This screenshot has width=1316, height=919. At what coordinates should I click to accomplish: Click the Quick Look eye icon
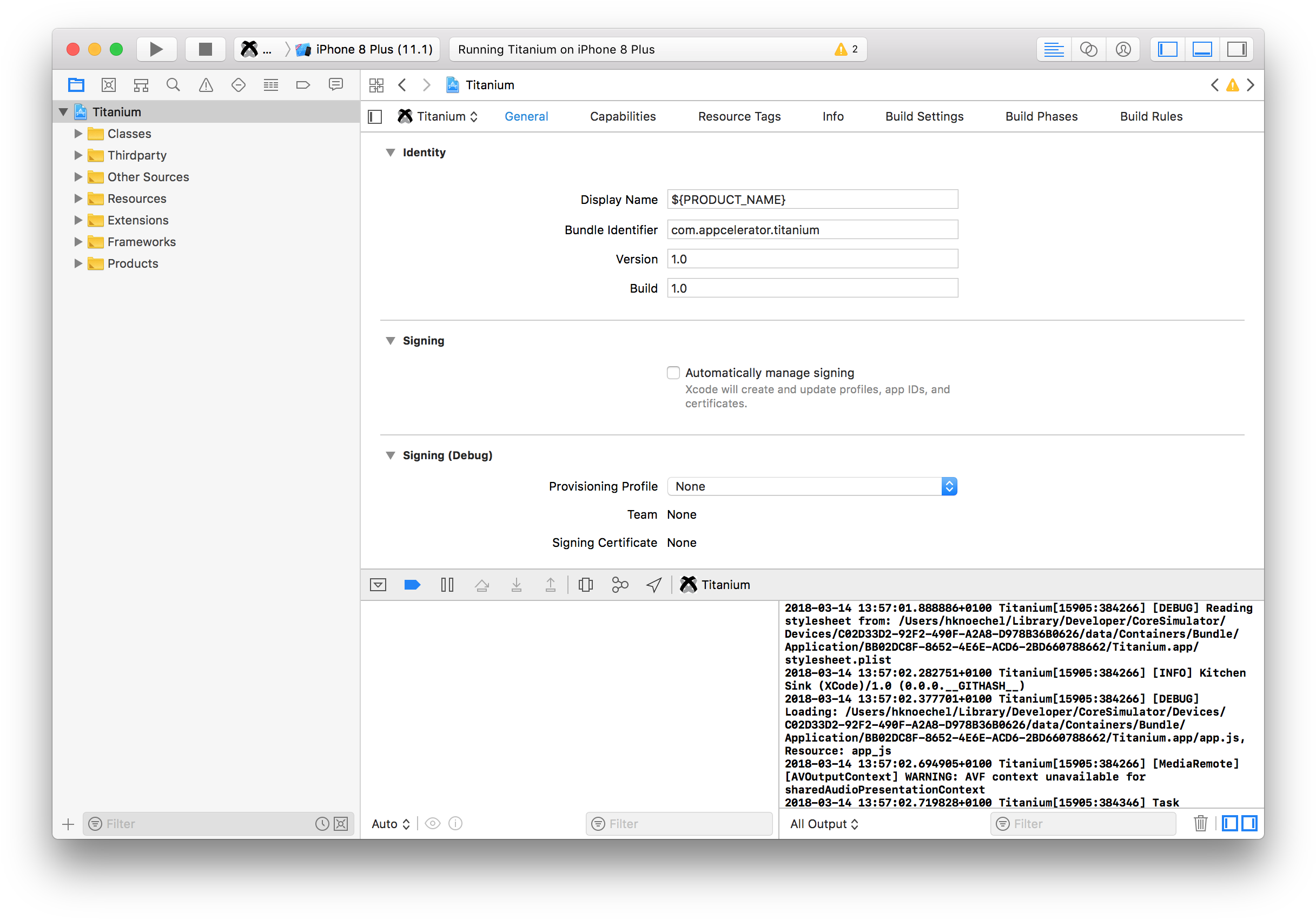(x=433, y=824)
